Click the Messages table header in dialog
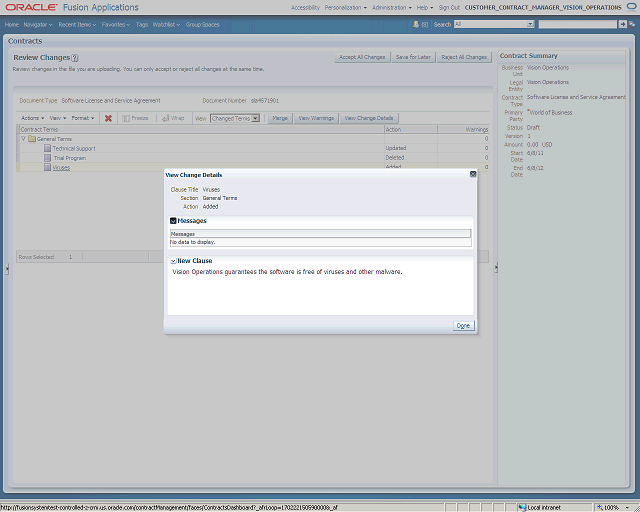This screenshot has width=640, height=512. click(320, 234)
